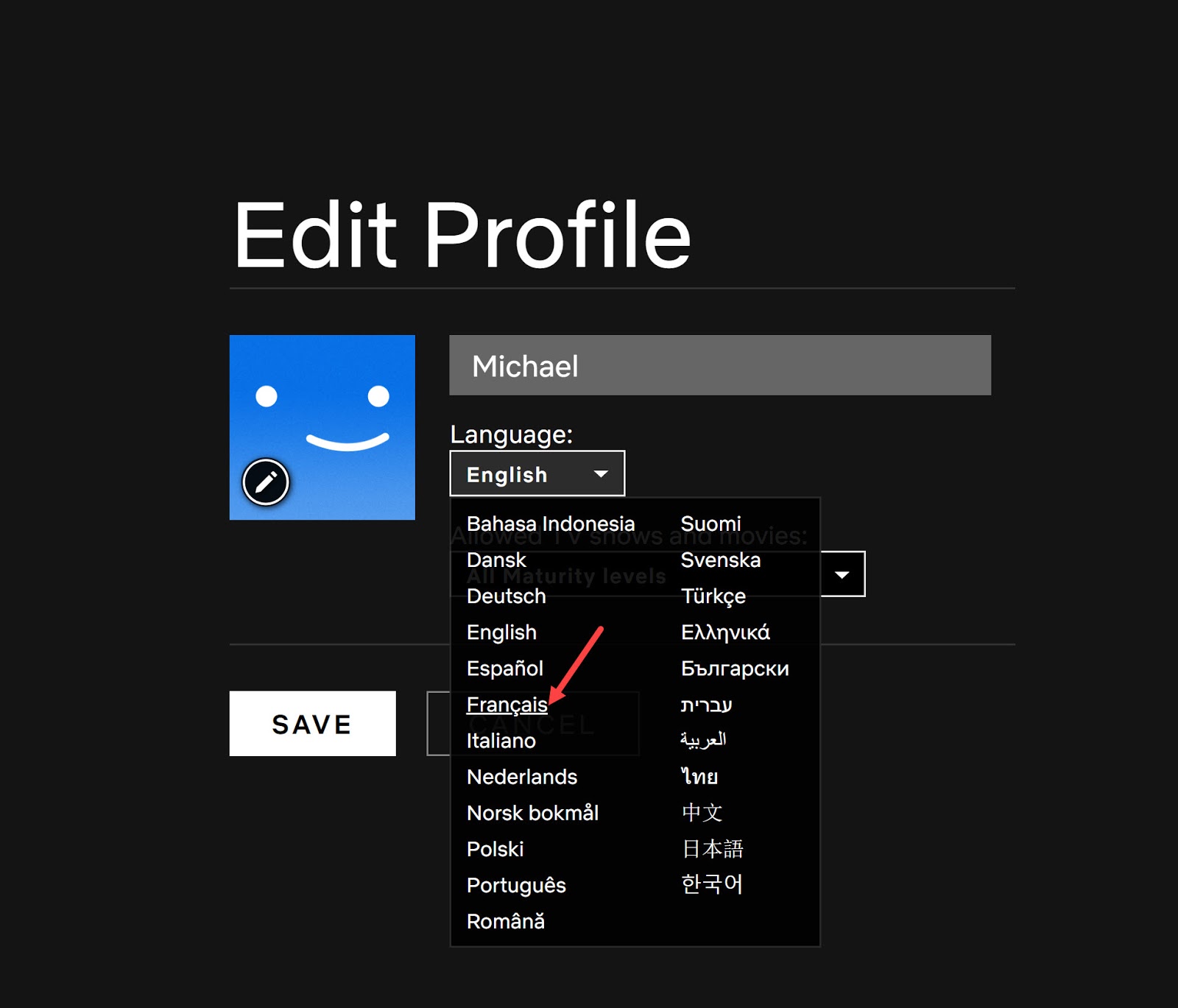Image resolution: width=1178 pixels, height=1008 pixels.
Task: Edit the profile name field Michael
Action: tap(720, 365)
